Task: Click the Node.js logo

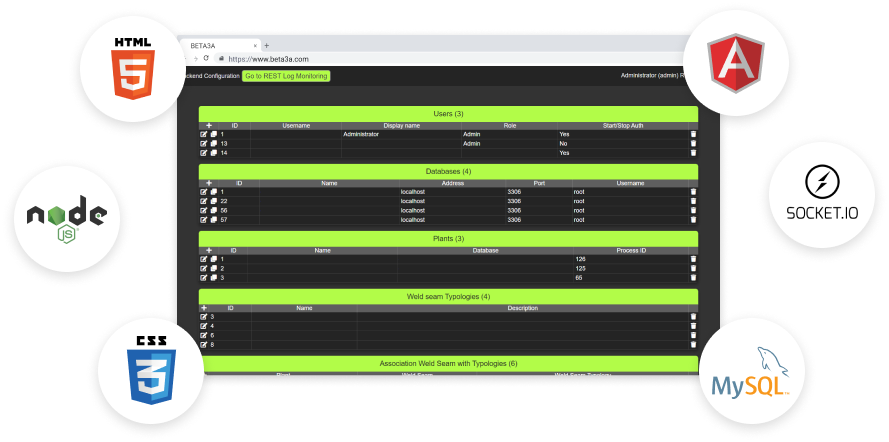Action: click(67, 219)
